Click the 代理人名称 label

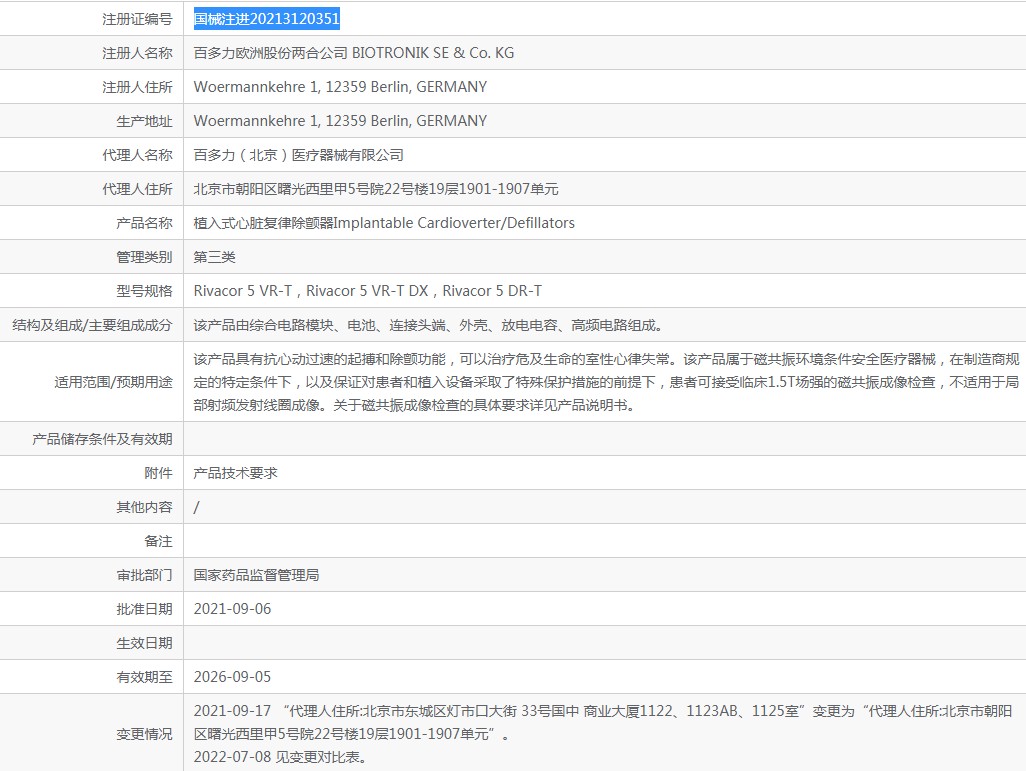click(137, 155)
